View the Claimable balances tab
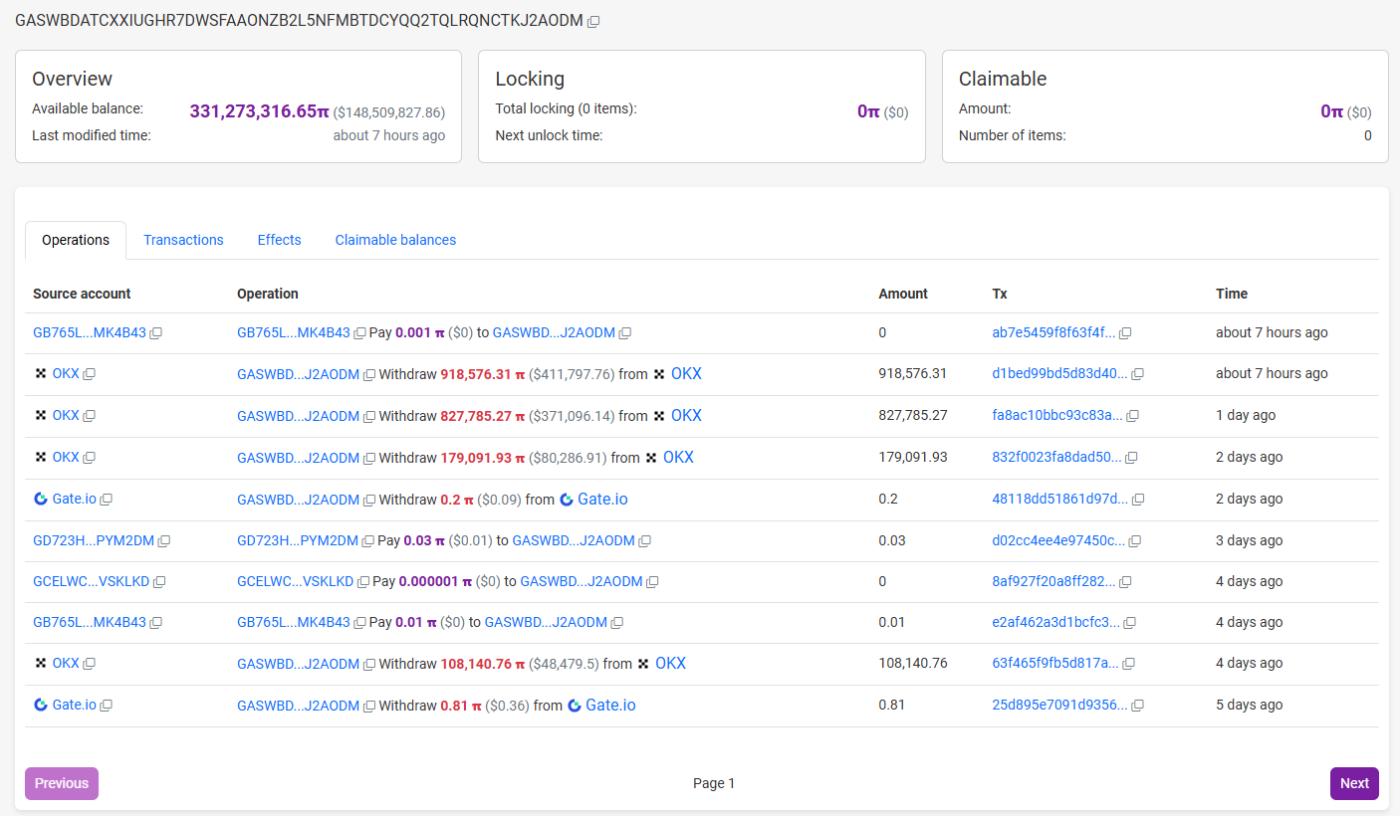 (397, 240)
